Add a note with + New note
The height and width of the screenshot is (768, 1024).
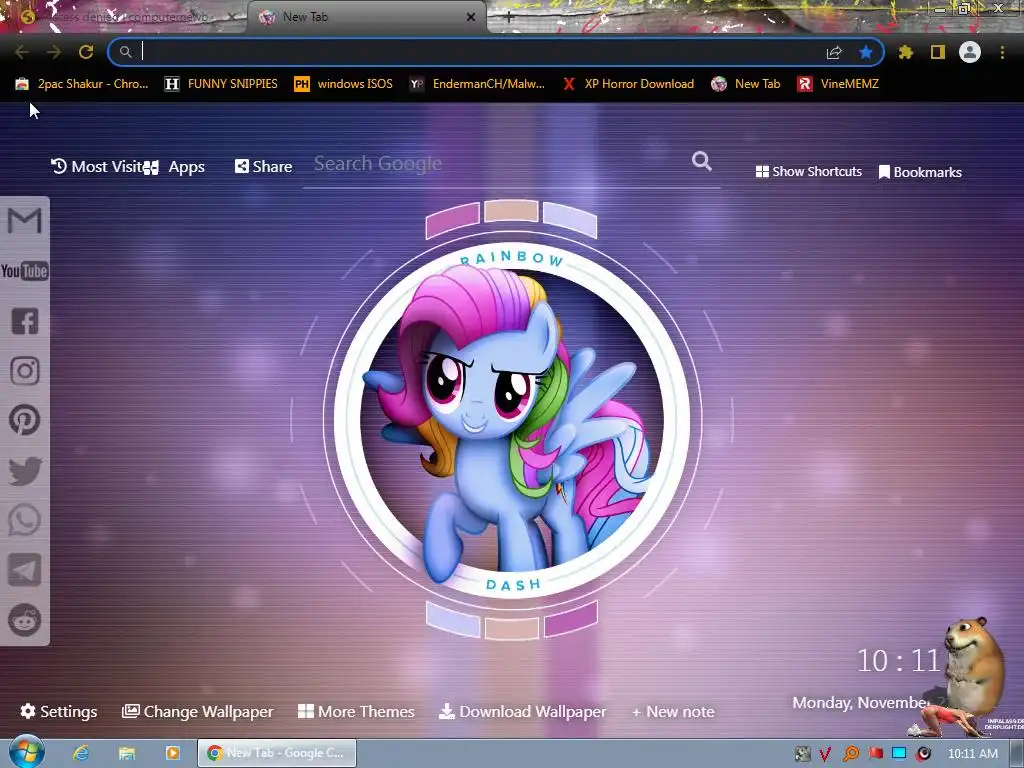(x=673, y=712)
